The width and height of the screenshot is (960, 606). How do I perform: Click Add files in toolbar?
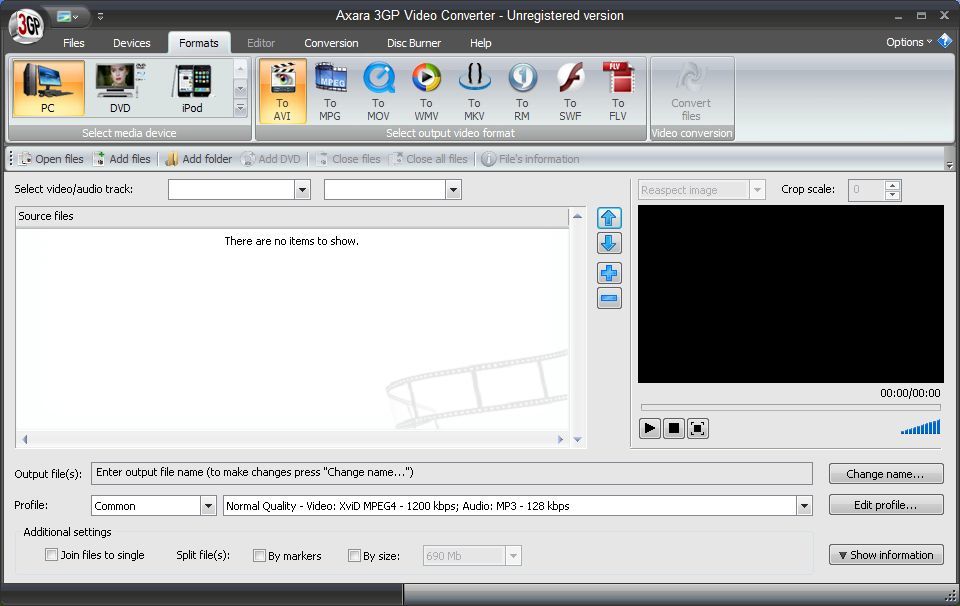(121, 159)
